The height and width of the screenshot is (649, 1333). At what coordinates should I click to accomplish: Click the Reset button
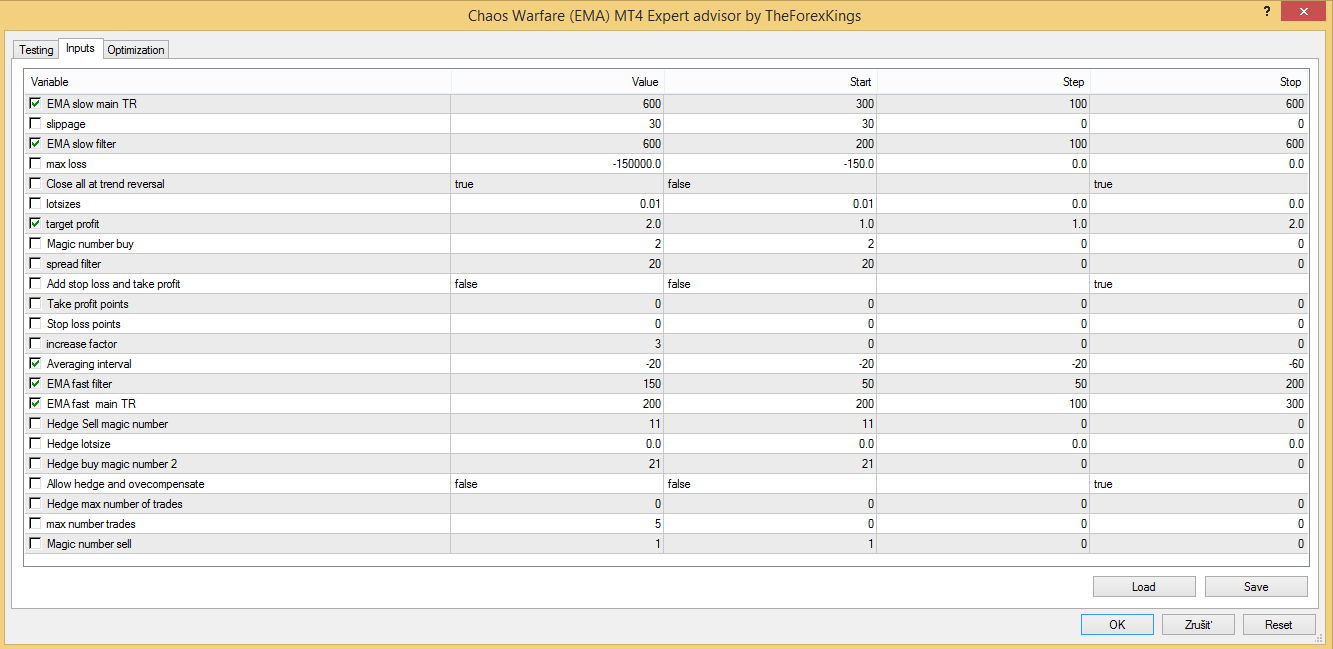(x=1278, y=624)
